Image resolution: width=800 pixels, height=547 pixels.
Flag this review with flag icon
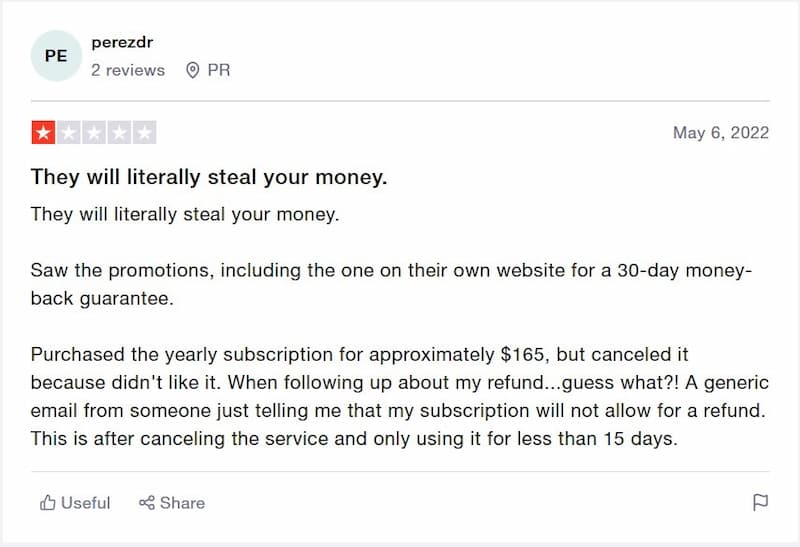(760, 502)
